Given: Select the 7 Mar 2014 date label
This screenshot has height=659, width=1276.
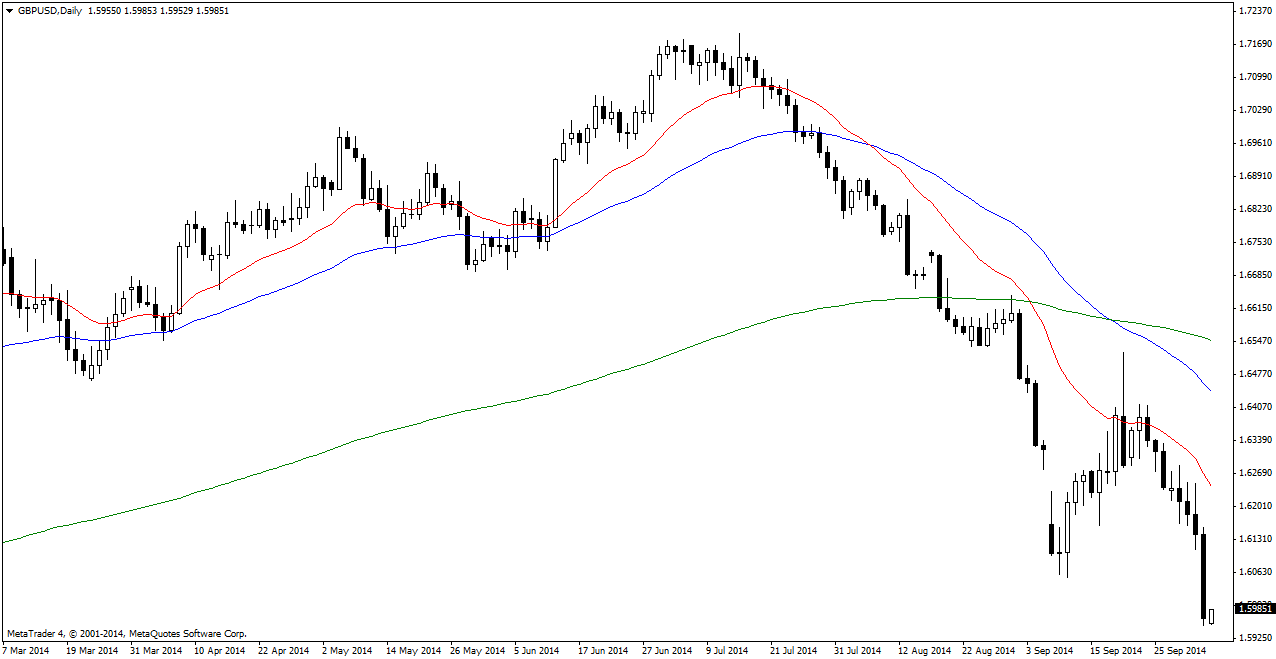Looking at the screenshot, I should click(x=26, y=650).
